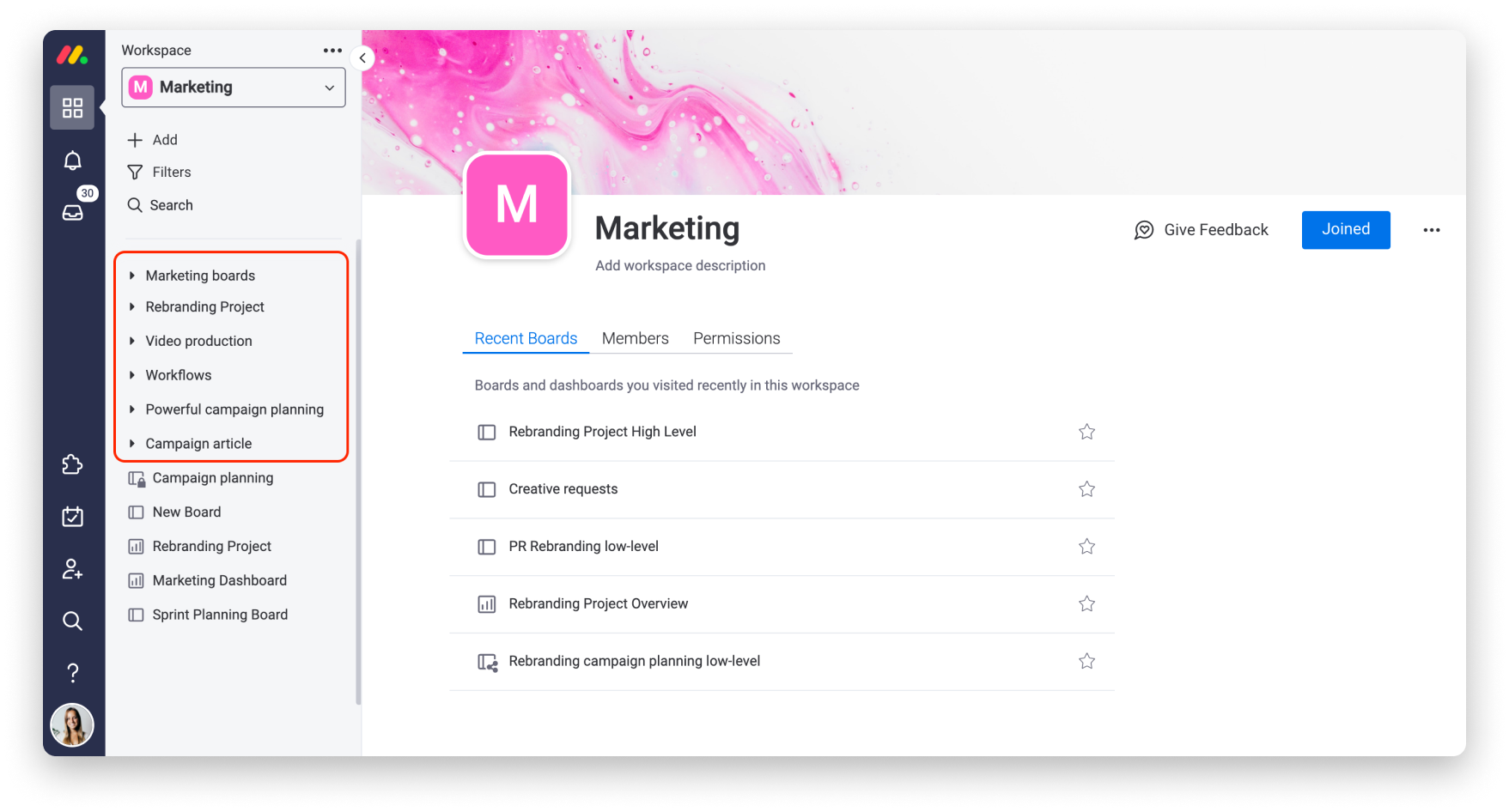
Task: Expand the Powerful campaign planning folder
Action: [131, 409]
